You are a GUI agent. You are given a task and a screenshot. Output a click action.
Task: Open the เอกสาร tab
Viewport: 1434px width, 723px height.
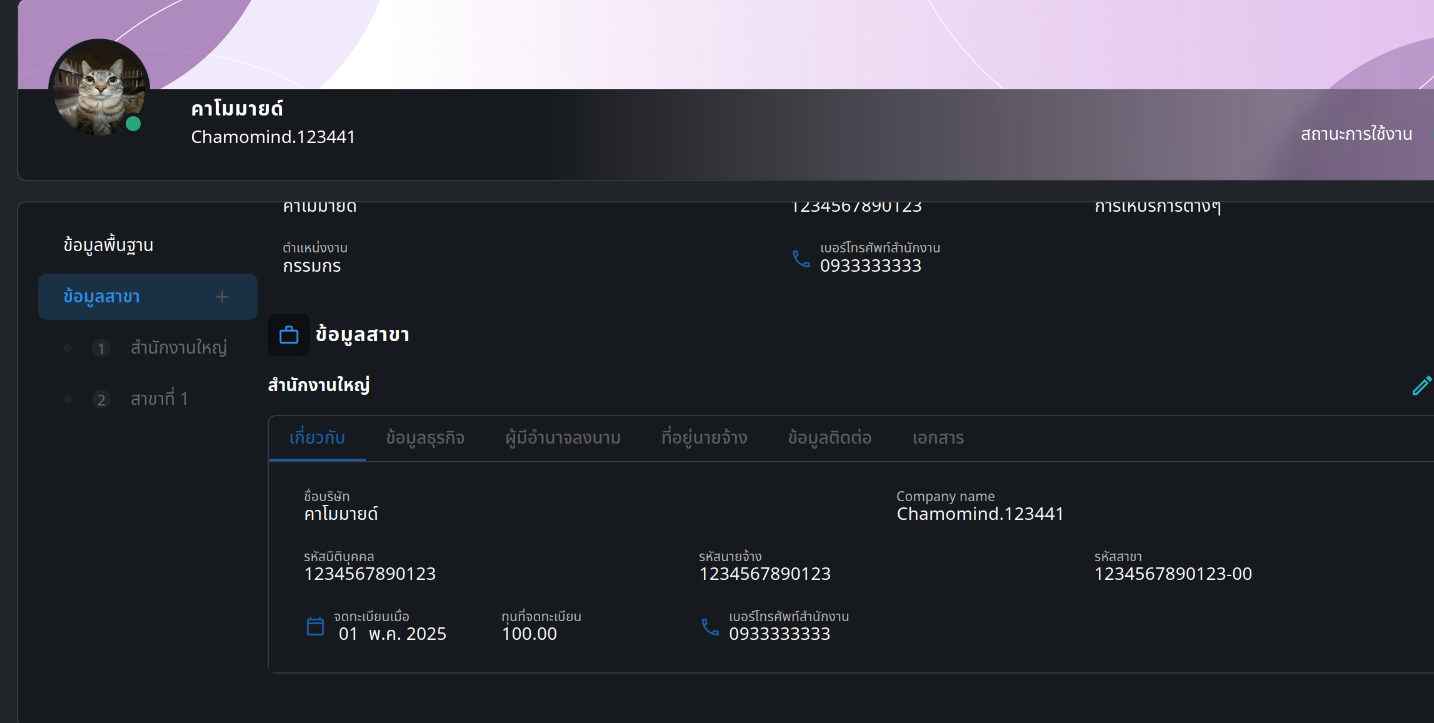pos(938,438)
